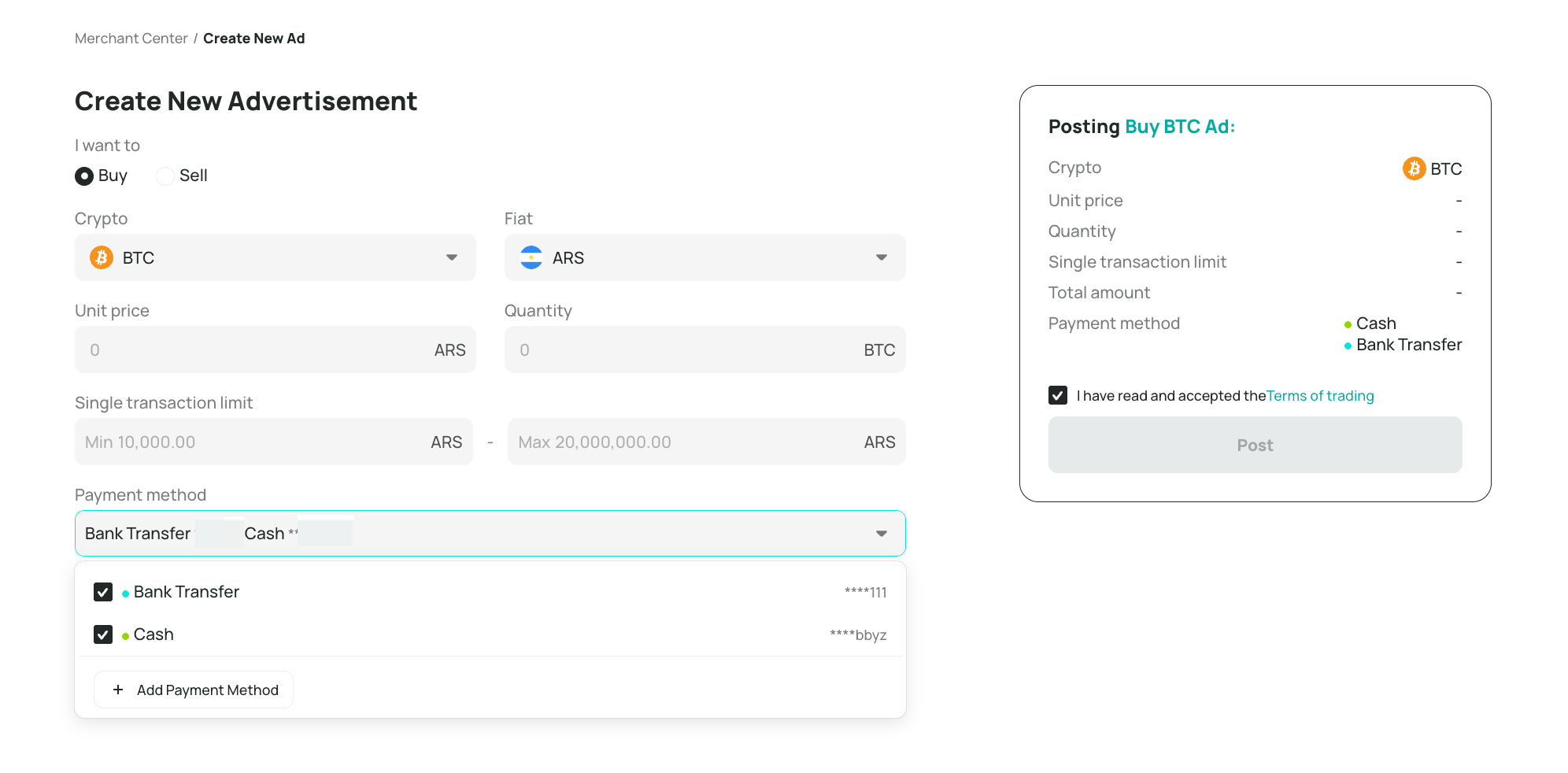Image resolution: width=1568 pixels, height=773 pixels.
Task: Click the Quantity input field
Action: 705,350
